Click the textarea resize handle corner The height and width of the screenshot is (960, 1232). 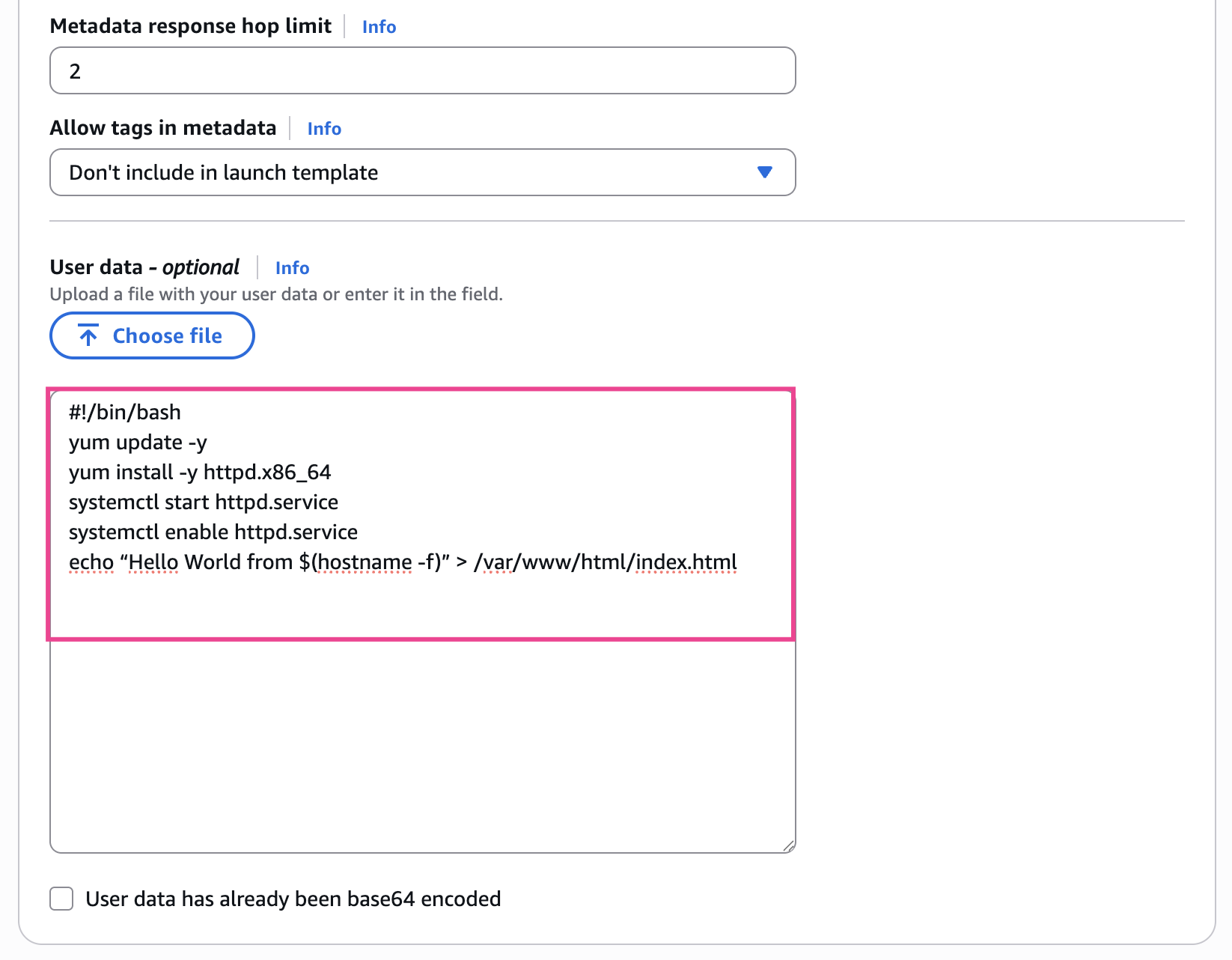click(788, 846)
